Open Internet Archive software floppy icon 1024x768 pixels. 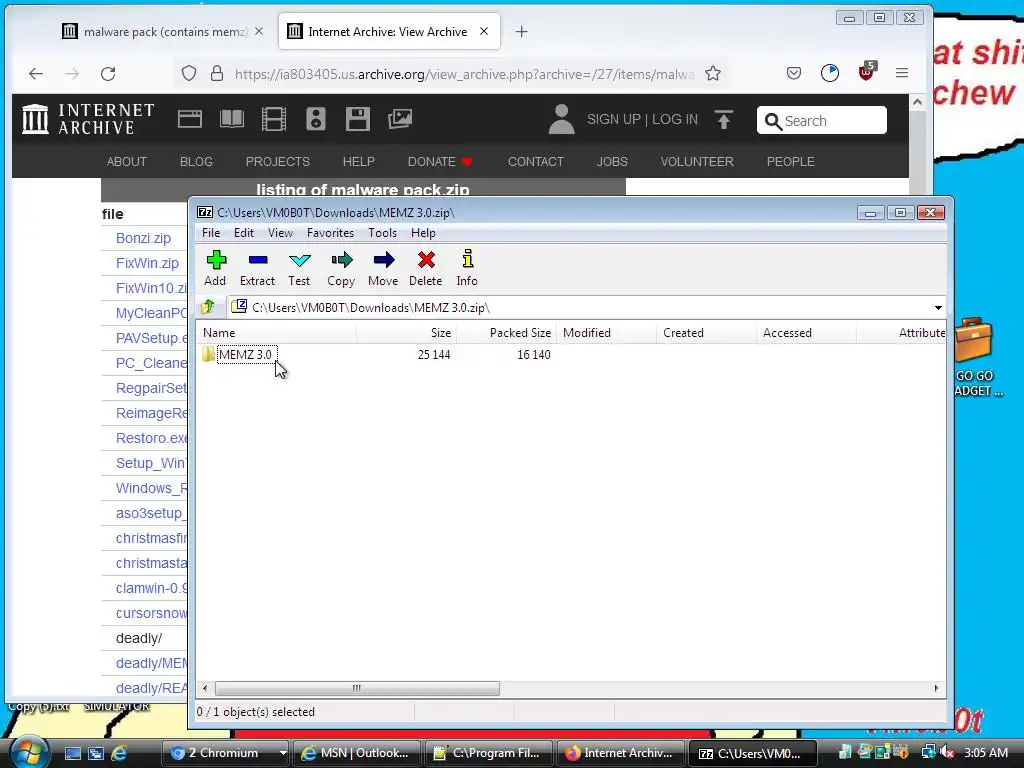pos(358,120)
